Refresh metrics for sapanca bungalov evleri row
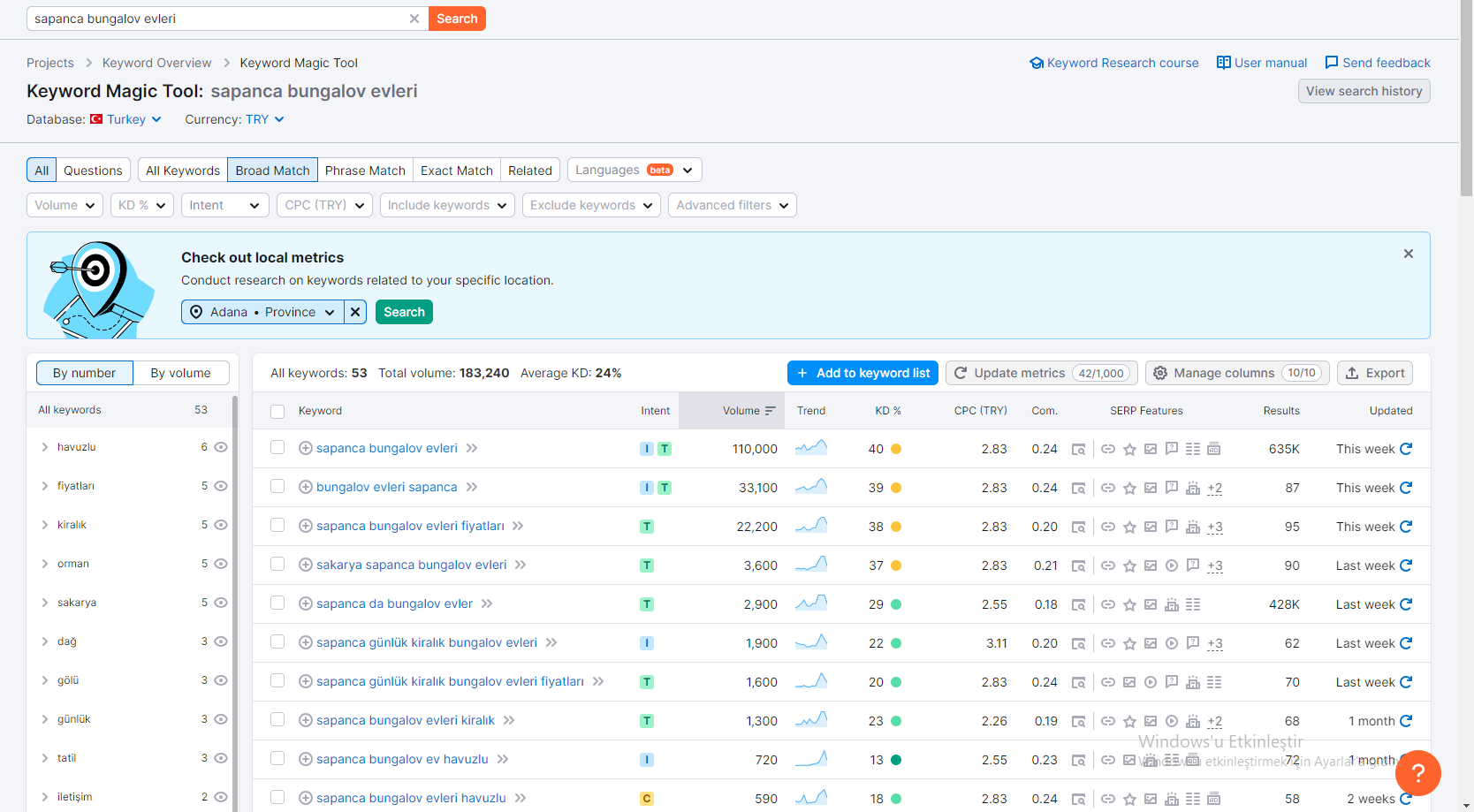 1406,449
